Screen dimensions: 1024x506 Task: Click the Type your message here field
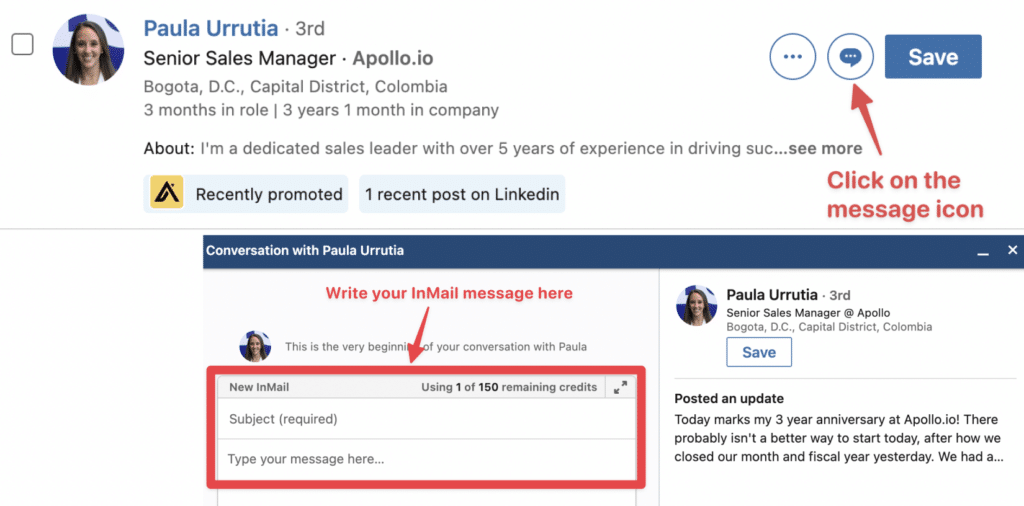click(x=426, y=459)
